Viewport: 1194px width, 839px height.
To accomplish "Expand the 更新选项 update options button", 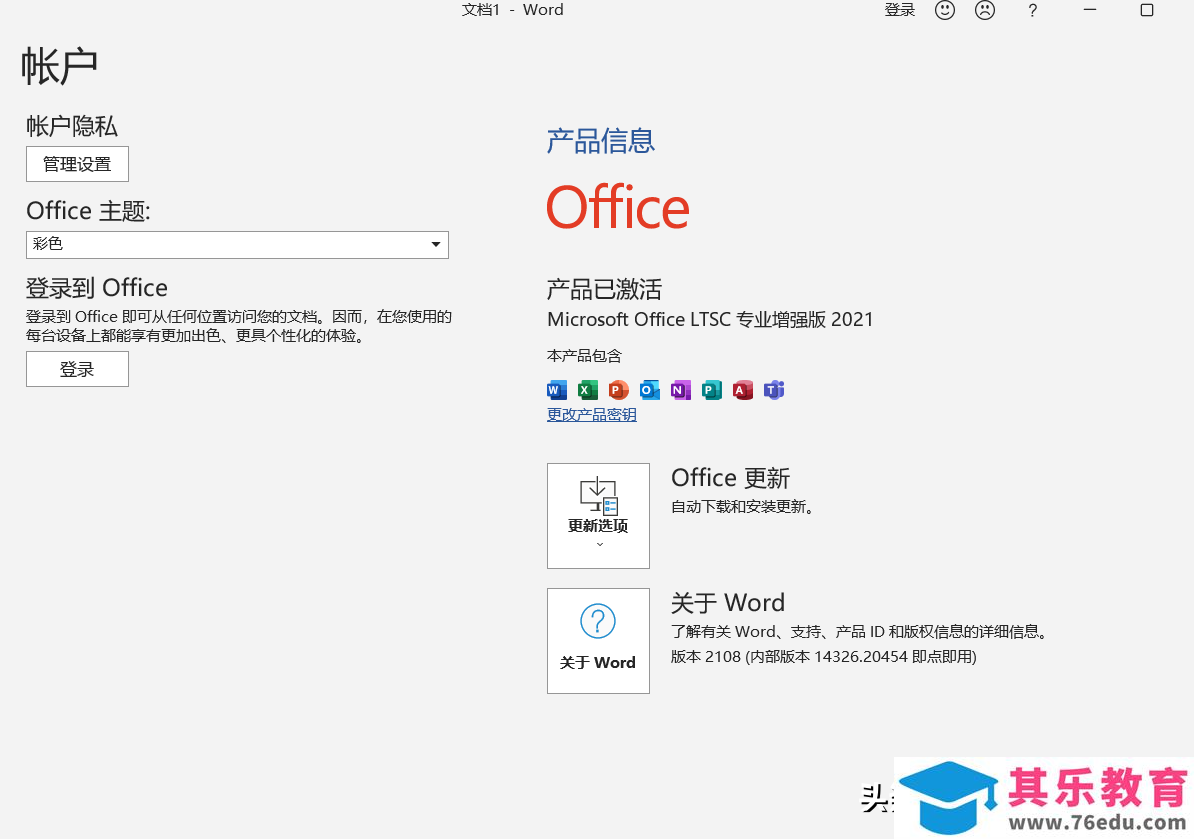I will (599, 515).
